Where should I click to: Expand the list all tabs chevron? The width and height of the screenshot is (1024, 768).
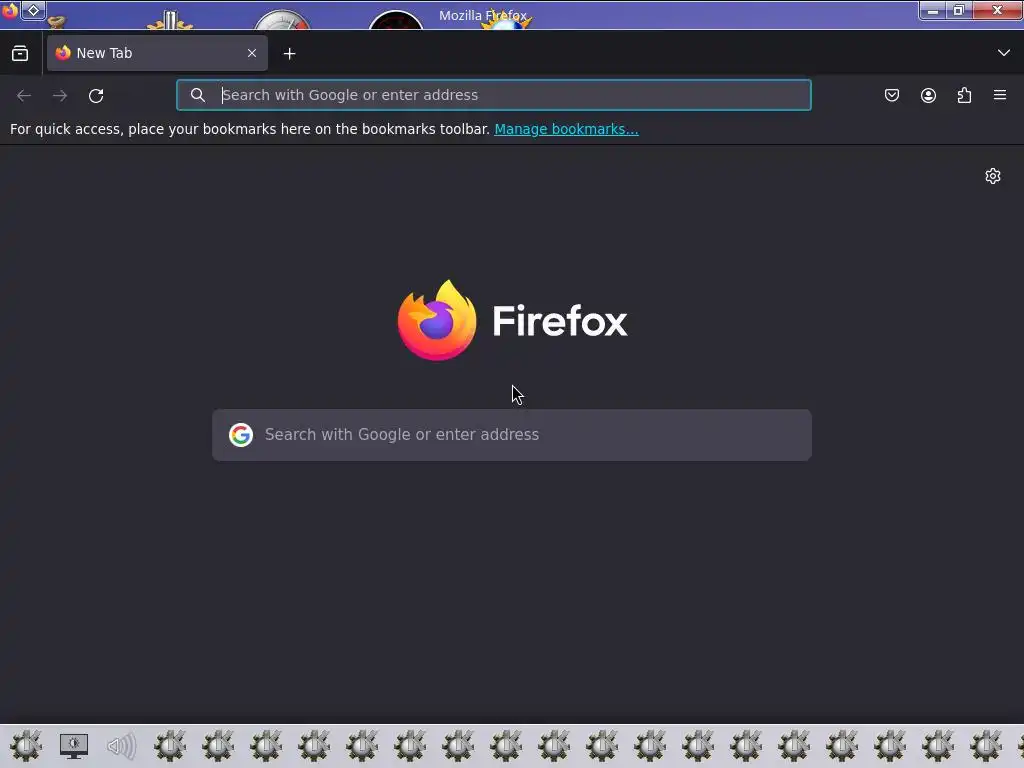pyautogui.click(x=1004, y=53)
